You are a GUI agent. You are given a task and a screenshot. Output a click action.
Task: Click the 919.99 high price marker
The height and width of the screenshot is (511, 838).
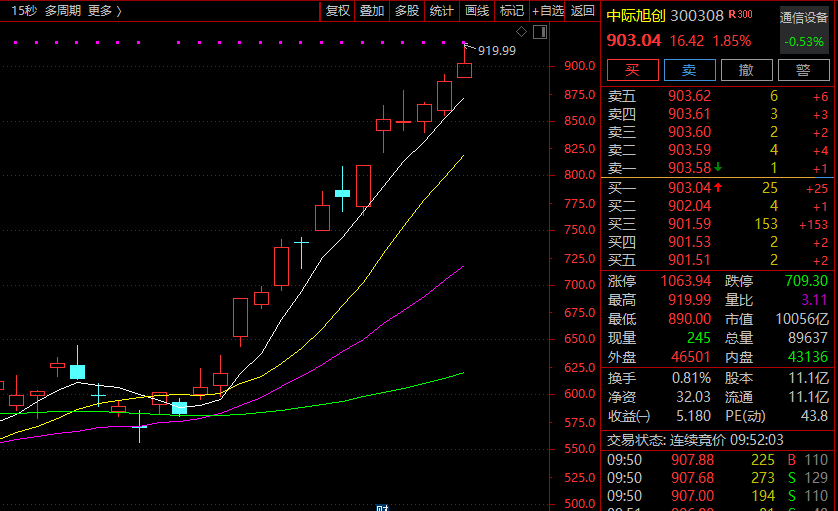pos(496,50)
